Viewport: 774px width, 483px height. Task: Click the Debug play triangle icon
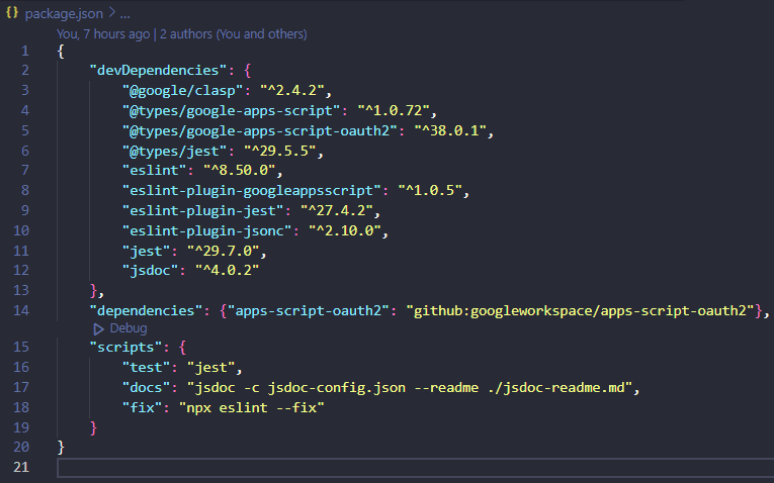(98, 329)
